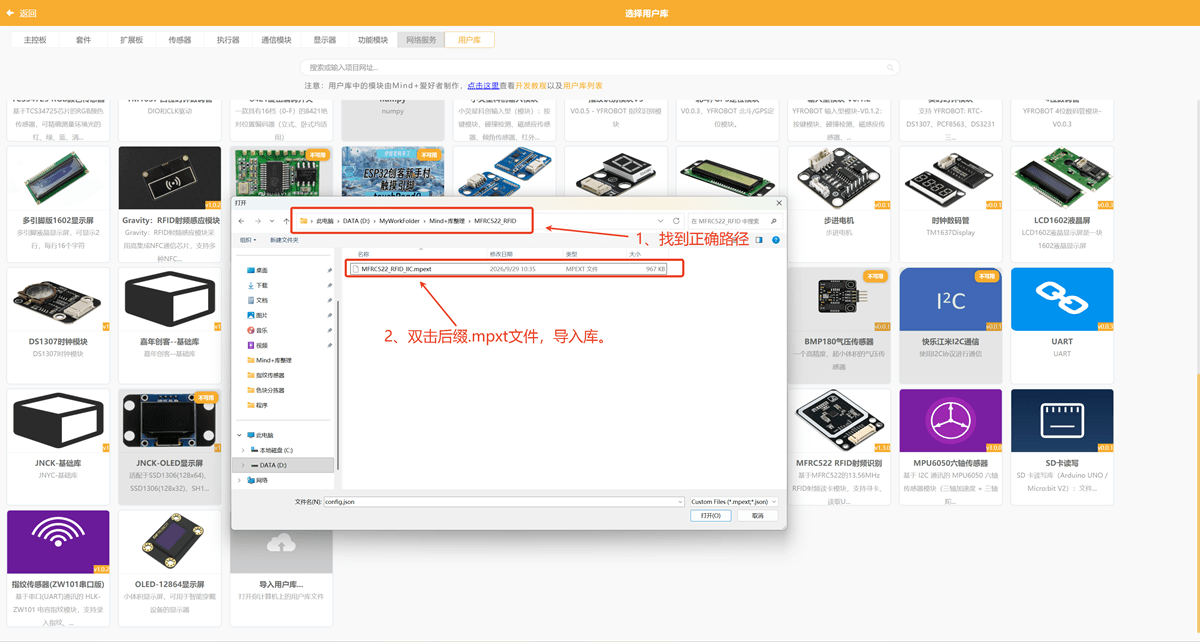Select the 嘉年创客--基础库 card
1200x642 pixels.
[170, 323]
